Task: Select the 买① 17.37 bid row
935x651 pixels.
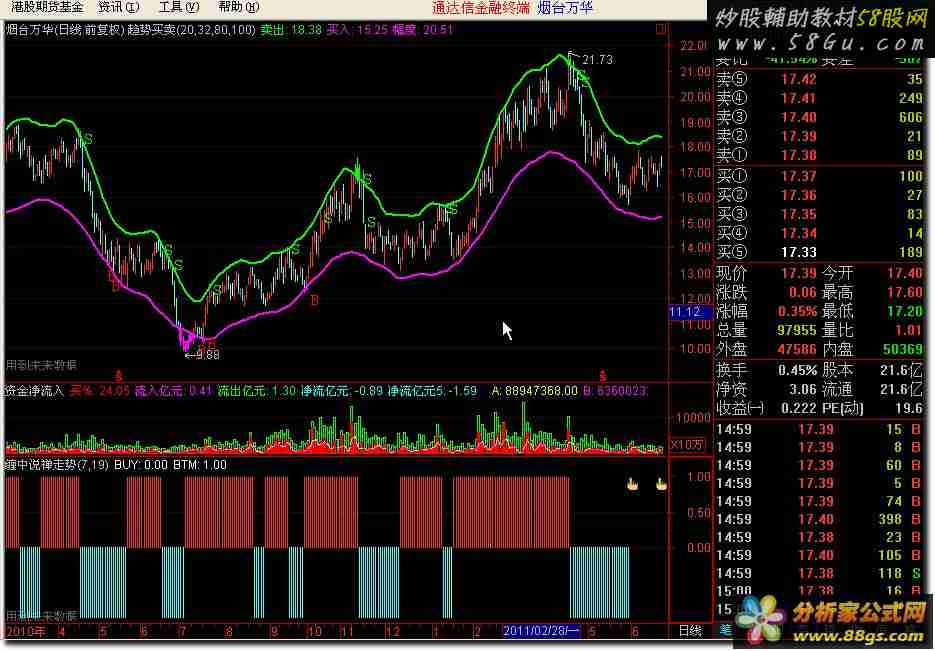Action: coord(819,176)
